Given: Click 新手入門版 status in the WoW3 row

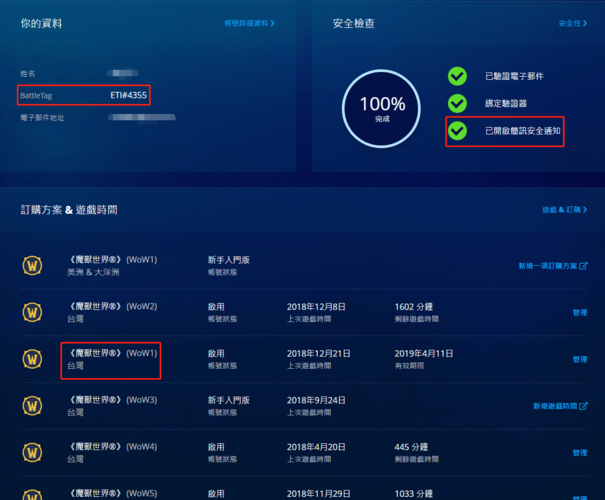Looking at the screenshot, I should 228,400.
